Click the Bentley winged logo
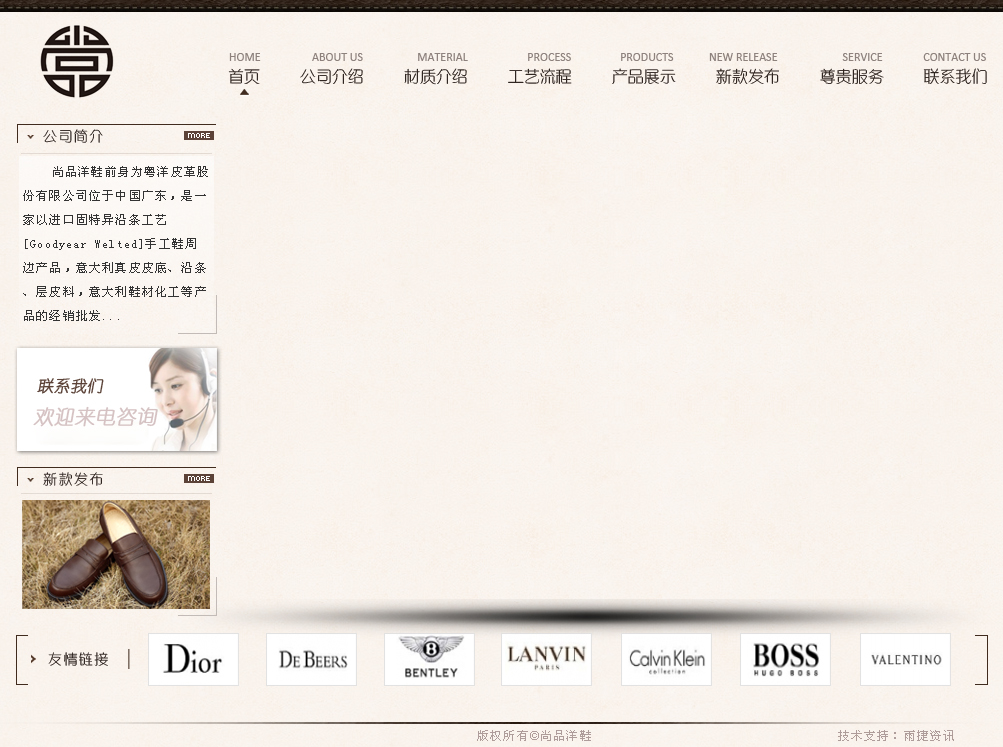The height and width of the screenshot is (747, 1003). tap(429, 660)
